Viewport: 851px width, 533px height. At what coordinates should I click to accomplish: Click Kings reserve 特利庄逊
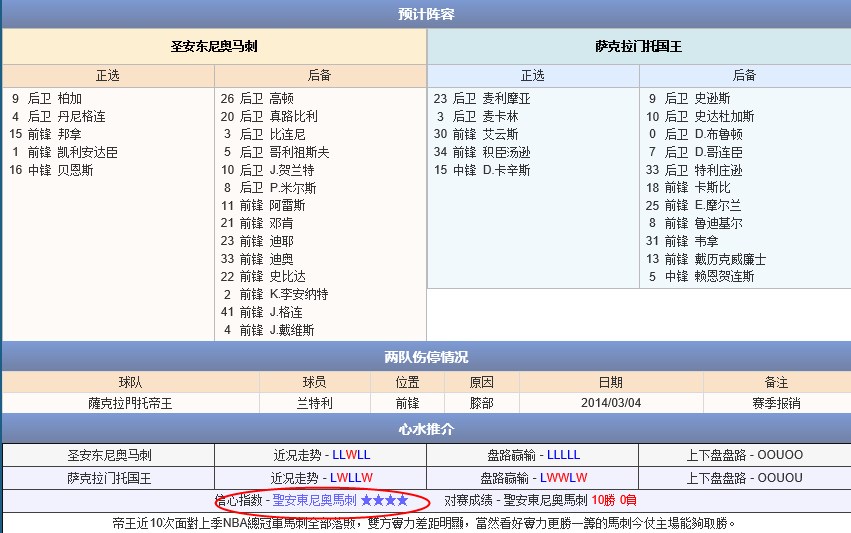(x=719, y=170)
